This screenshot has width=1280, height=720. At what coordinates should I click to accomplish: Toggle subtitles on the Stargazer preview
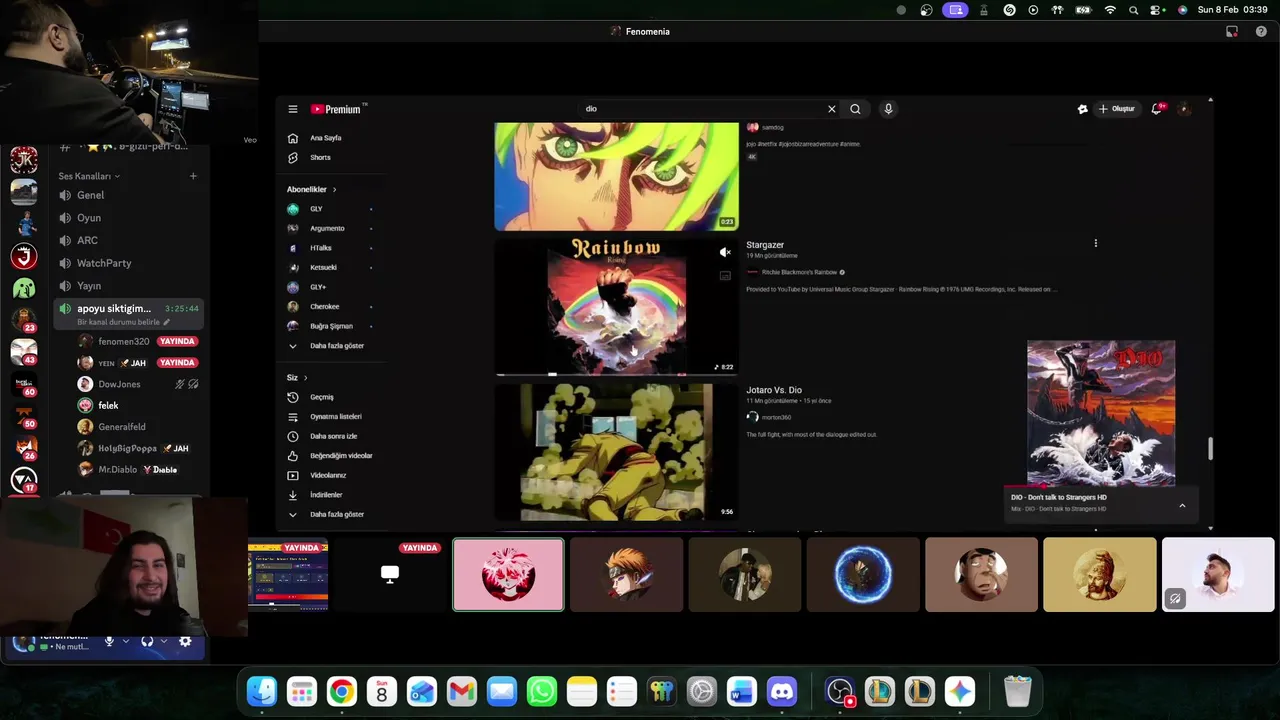[725, 275]
